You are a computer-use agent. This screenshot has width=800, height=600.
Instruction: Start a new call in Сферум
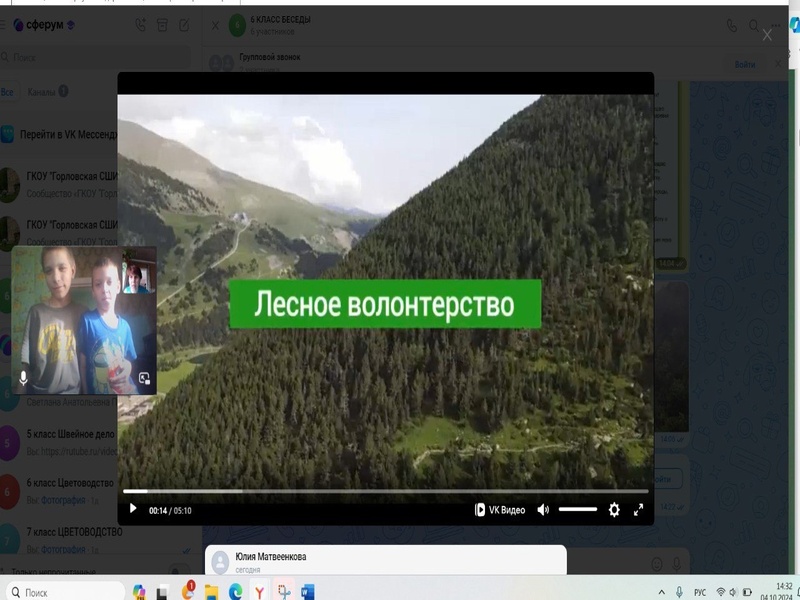pyautogui.click(x=140, y=24)
